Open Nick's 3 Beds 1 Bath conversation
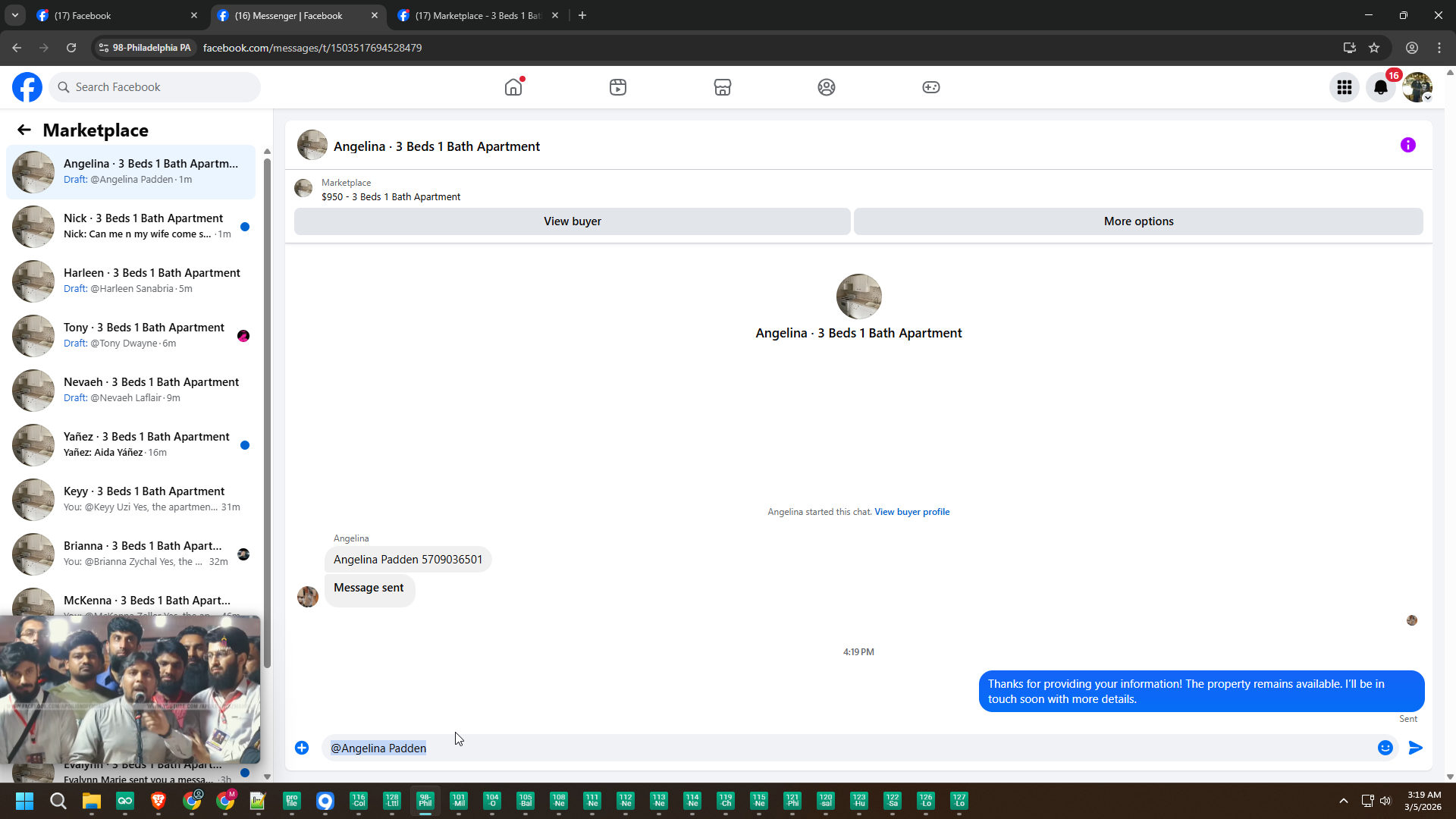The image size is (1456, 819). (x=130, y=226)
